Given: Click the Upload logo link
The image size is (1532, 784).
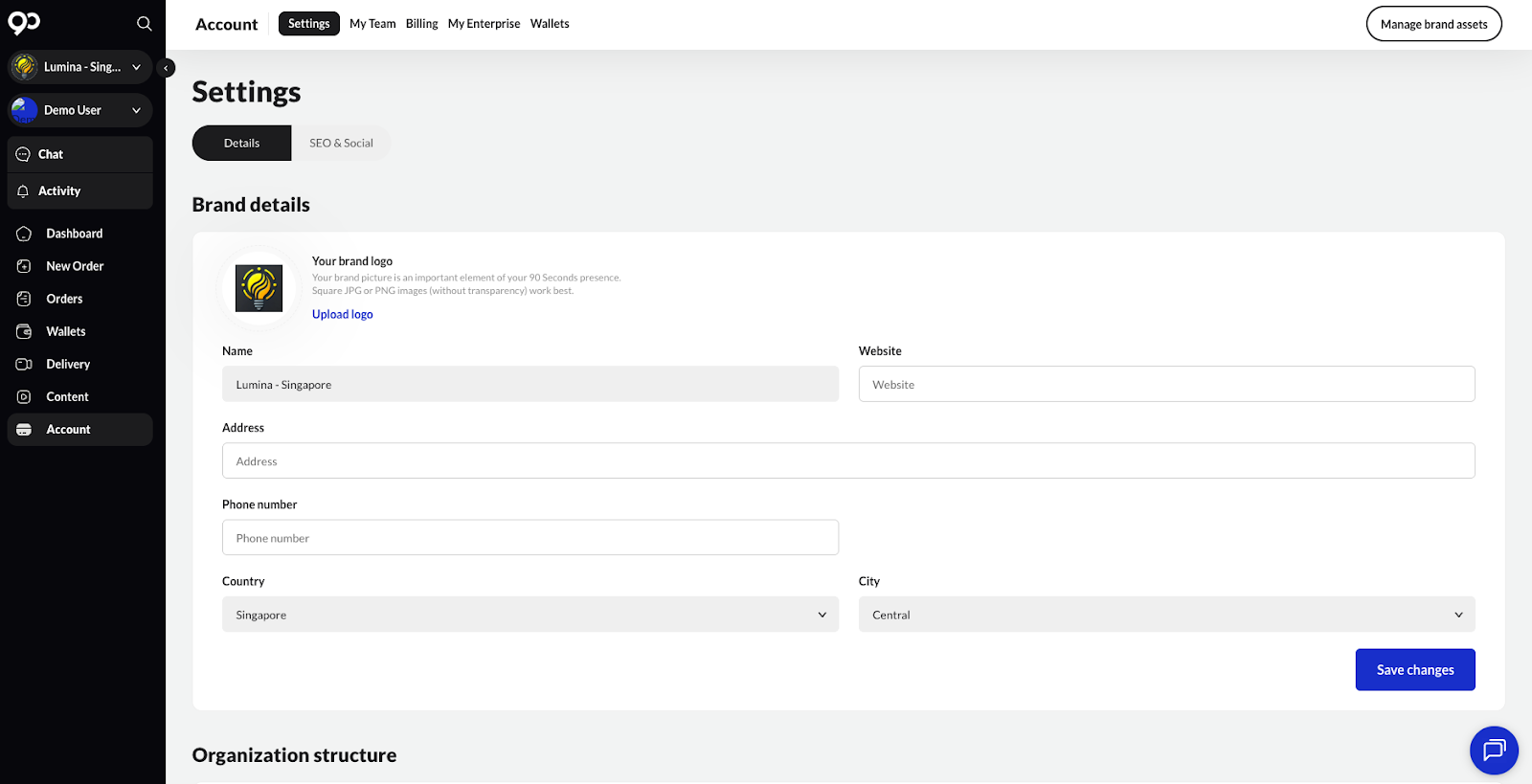Looking at the screenshot, I should point(342,314).
